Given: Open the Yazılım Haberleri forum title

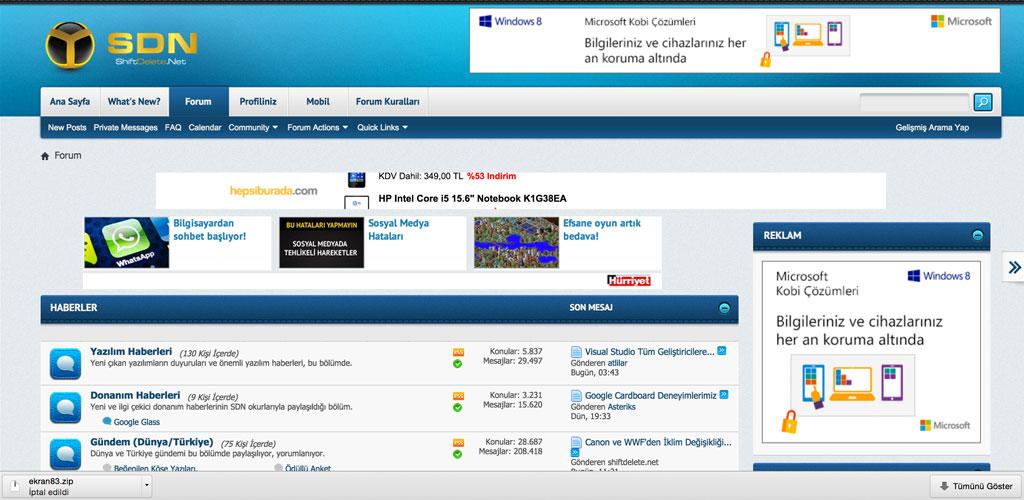Looking at the screenshot, I should (131, 351).
